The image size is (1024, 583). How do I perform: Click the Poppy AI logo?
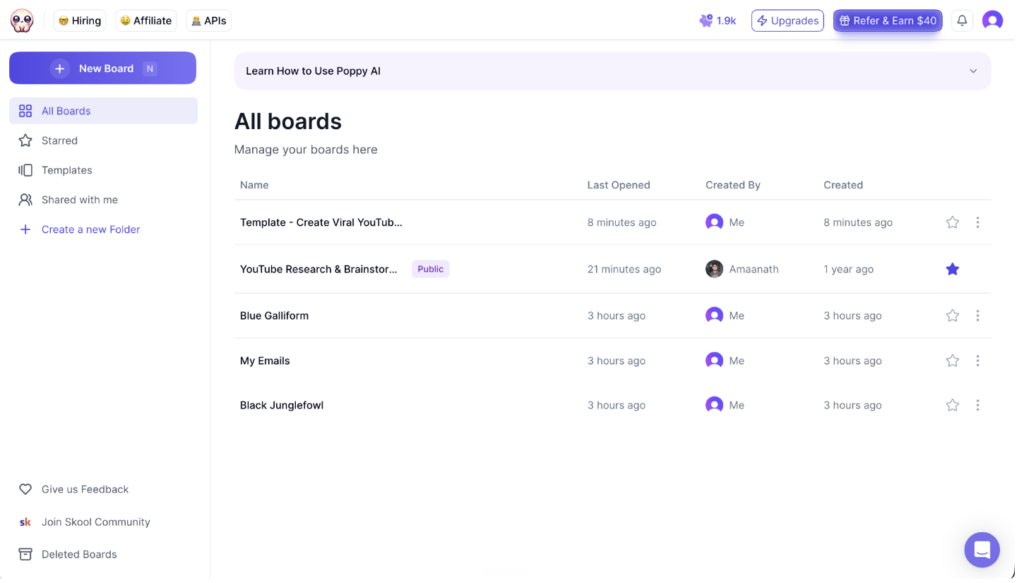tap(22, 21)
